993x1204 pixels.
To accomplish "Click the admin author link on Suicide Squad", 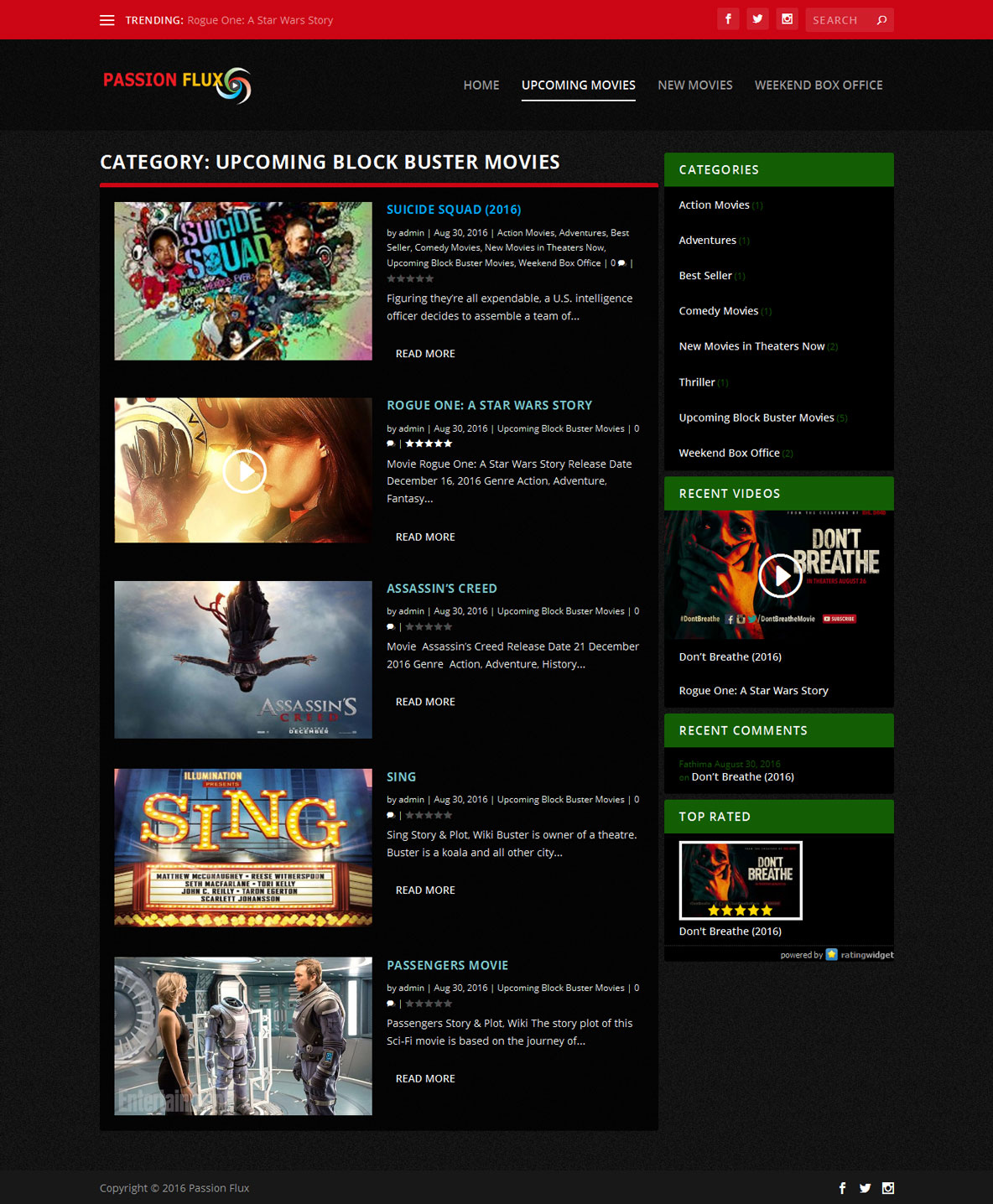I will coord(411,233).
